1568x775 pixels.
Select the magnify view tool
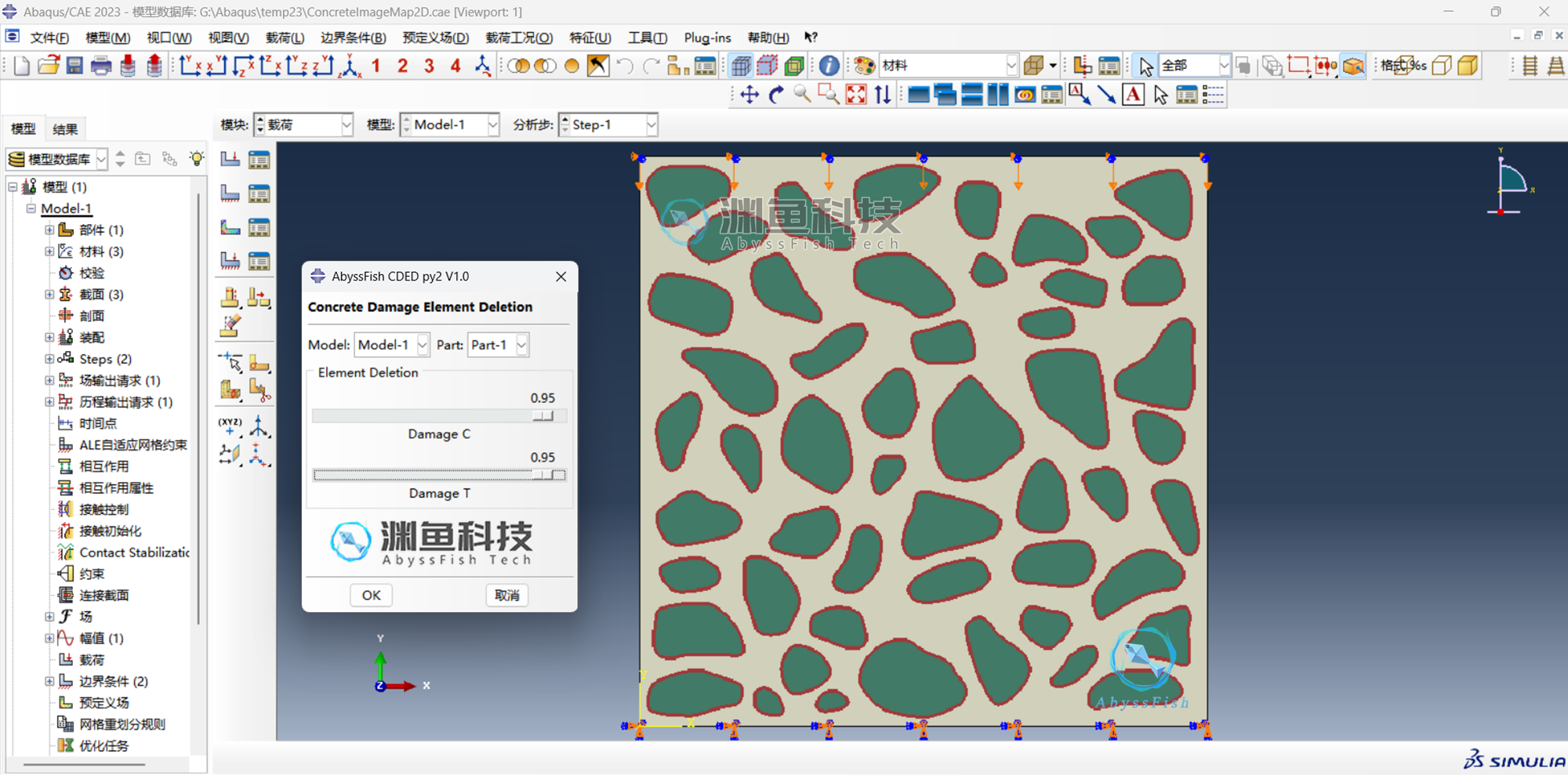point(802,95)
